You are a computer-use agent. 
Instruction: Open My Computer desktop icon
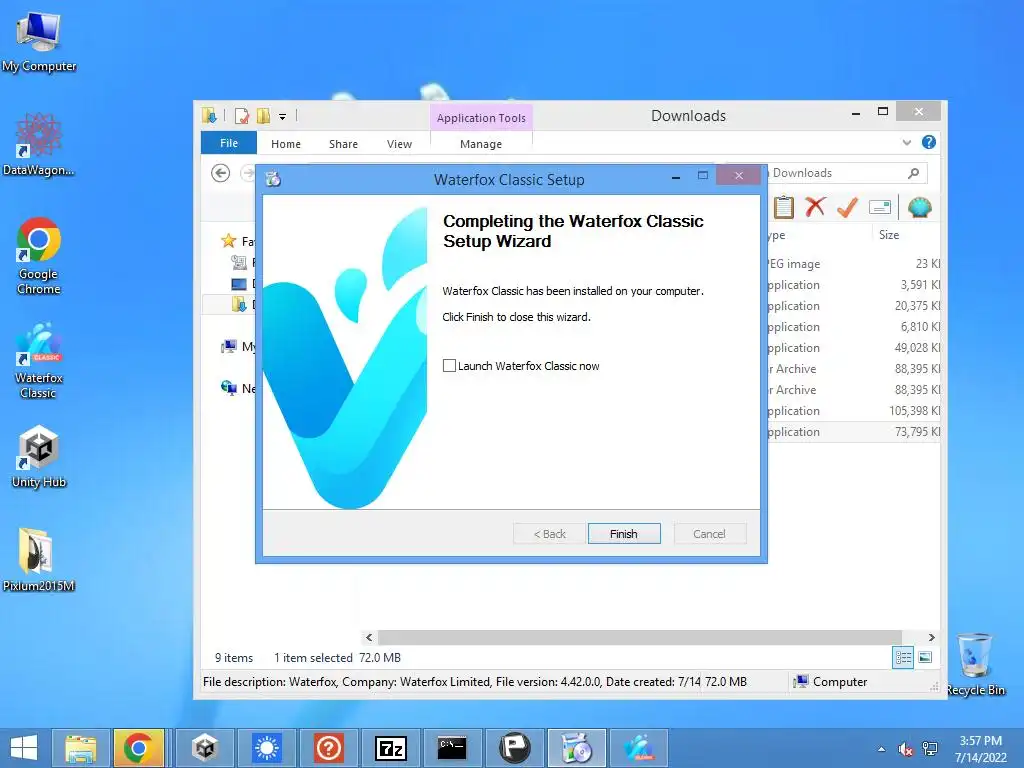click(39, 42)
